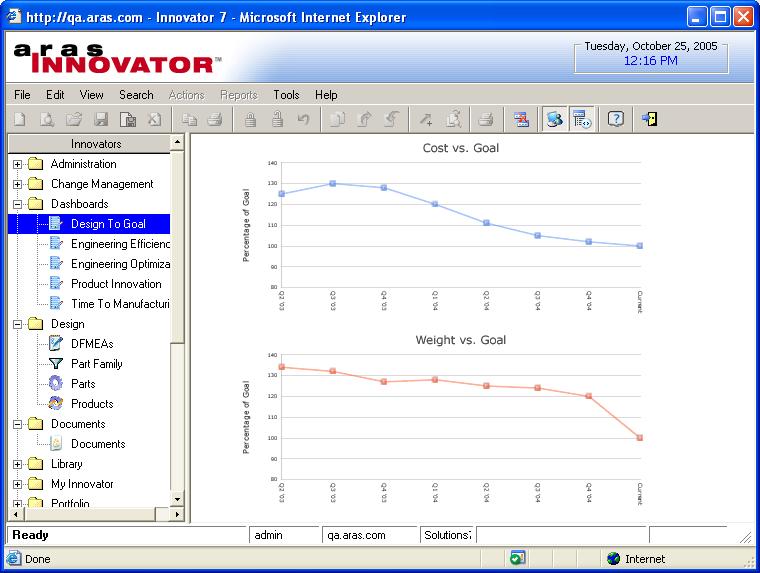
Task: Open DFMEAs item in the Design folder
Action: [92, 344]
